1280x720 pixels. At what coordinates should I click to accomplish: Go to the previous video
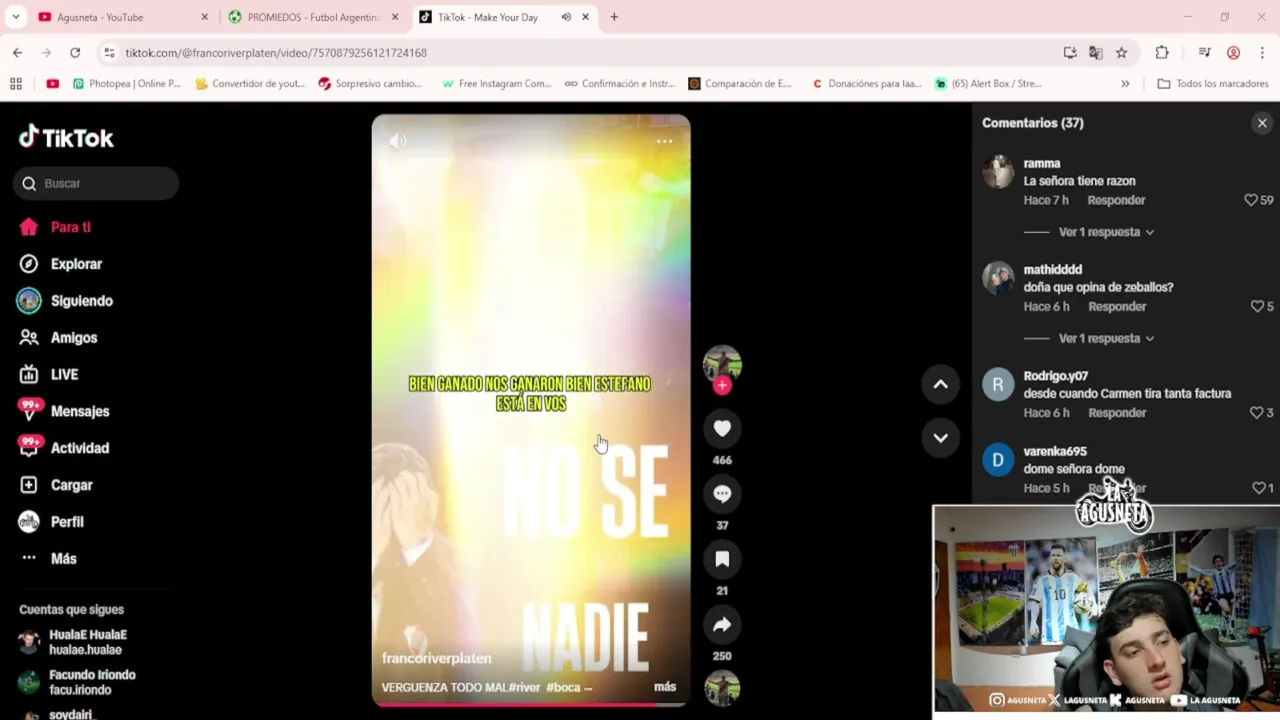(x=940, y=384)
